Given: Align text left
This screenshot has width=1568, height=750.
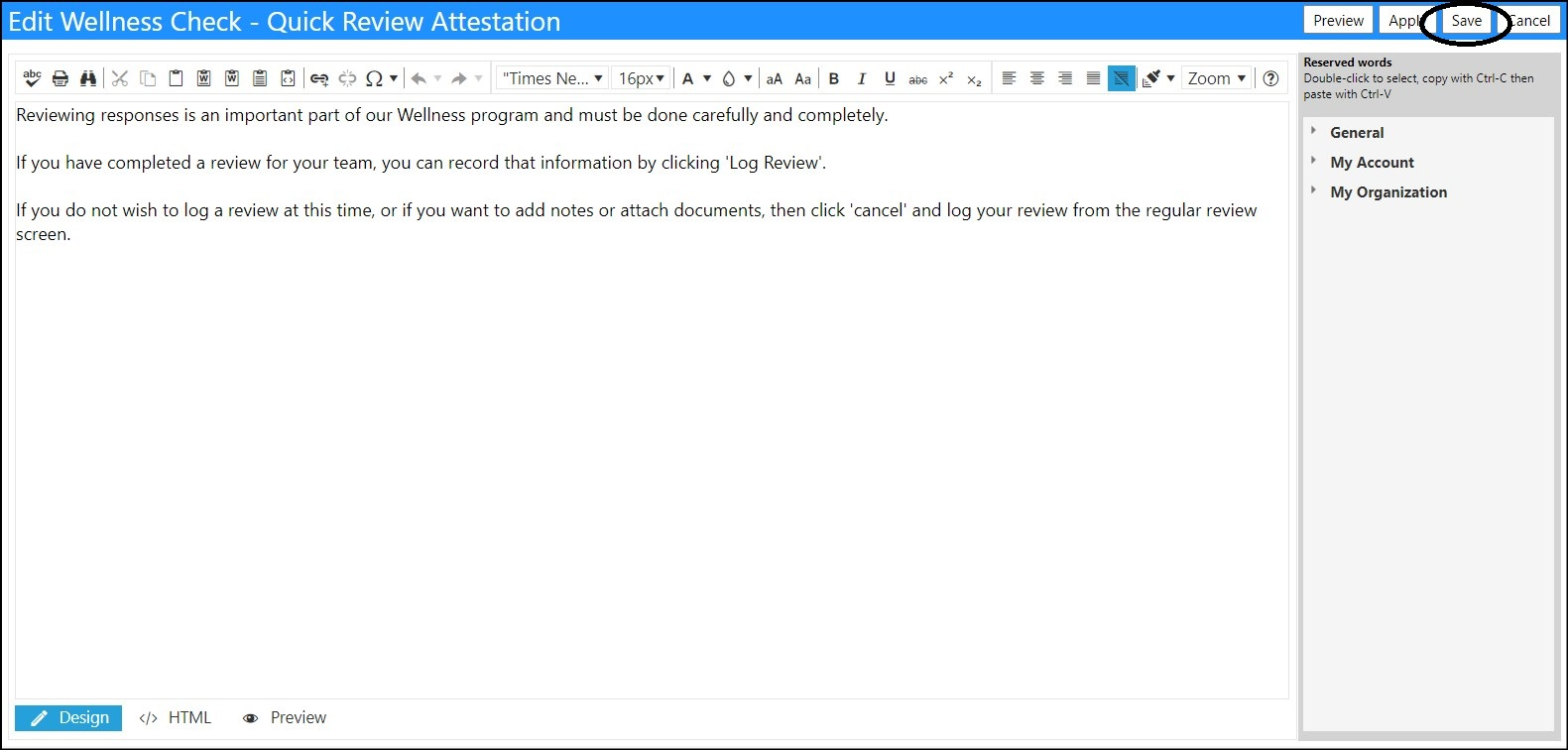Looking at the screenshot, I should 1009,78.
